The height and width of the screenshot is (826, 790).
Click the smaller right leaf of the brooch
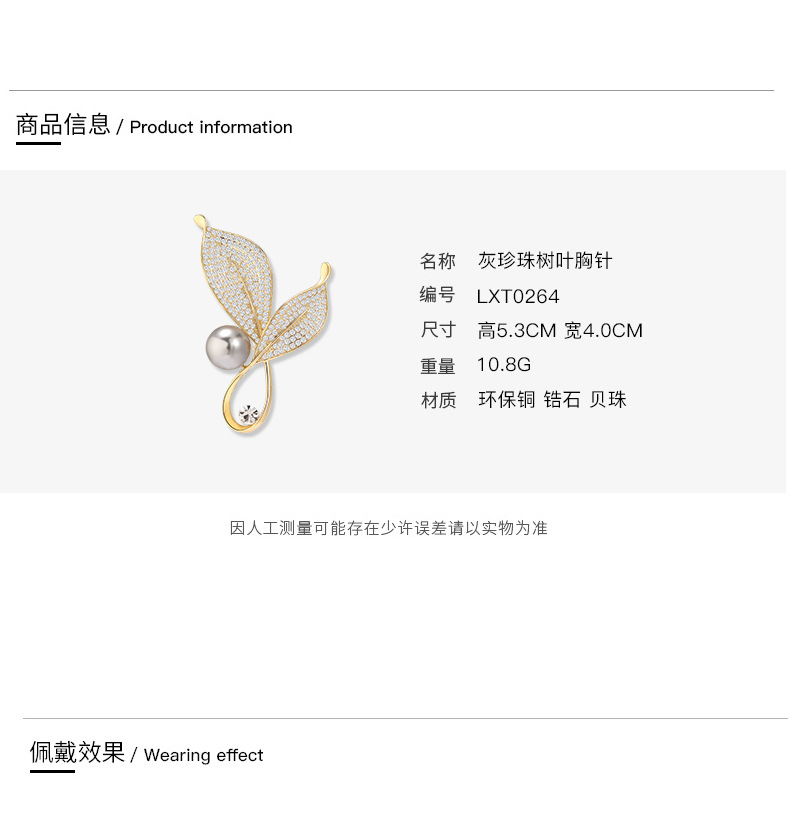(295, 315)
